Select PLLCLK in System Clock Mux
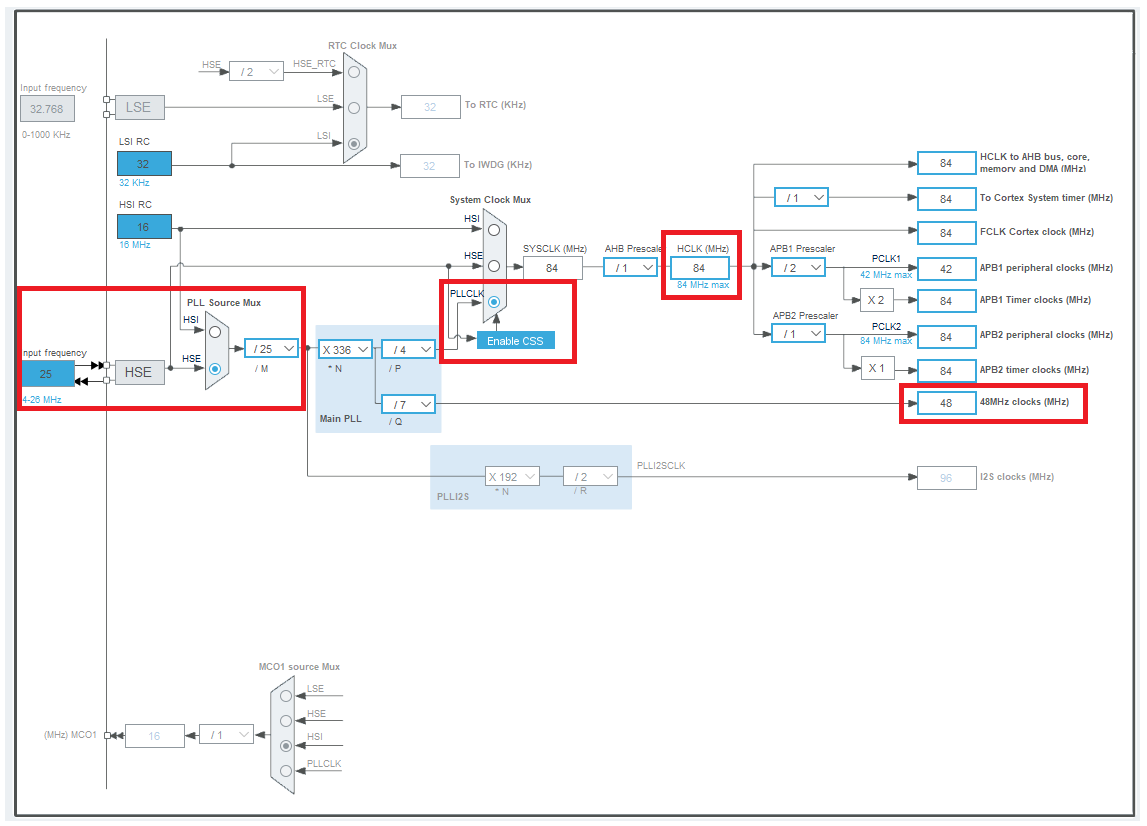The width and height of the screenshot is (1147, 826). pyautogui.click(x=494, y=301)
